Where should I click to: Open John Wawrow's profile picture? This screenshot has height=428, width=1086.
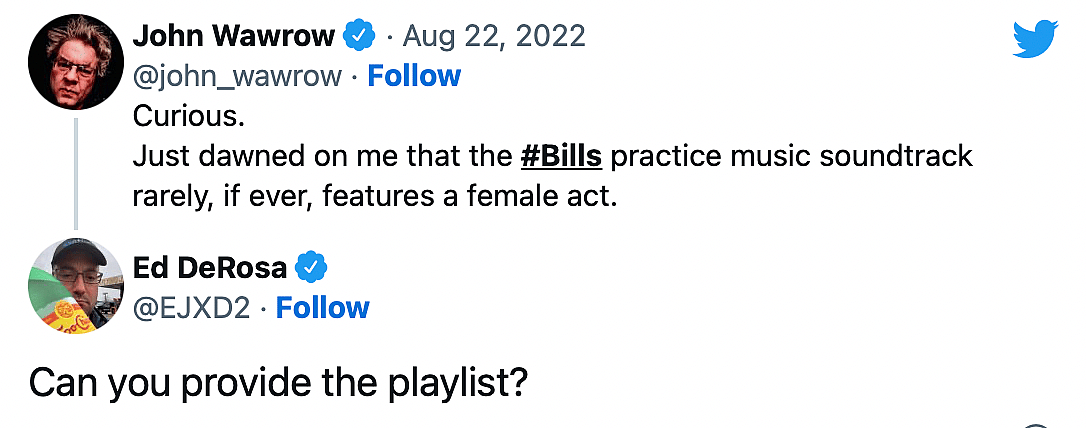tap(76, 62)
